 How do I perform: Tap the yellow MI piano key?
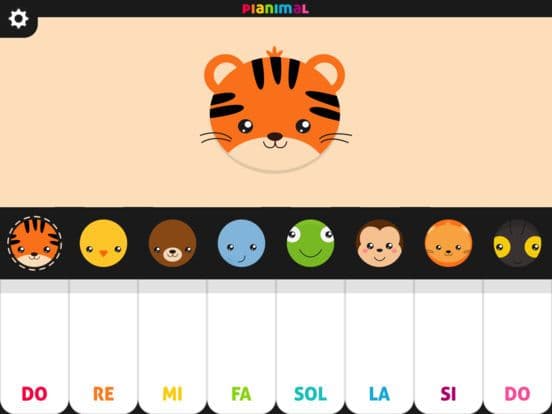(172, 347)
